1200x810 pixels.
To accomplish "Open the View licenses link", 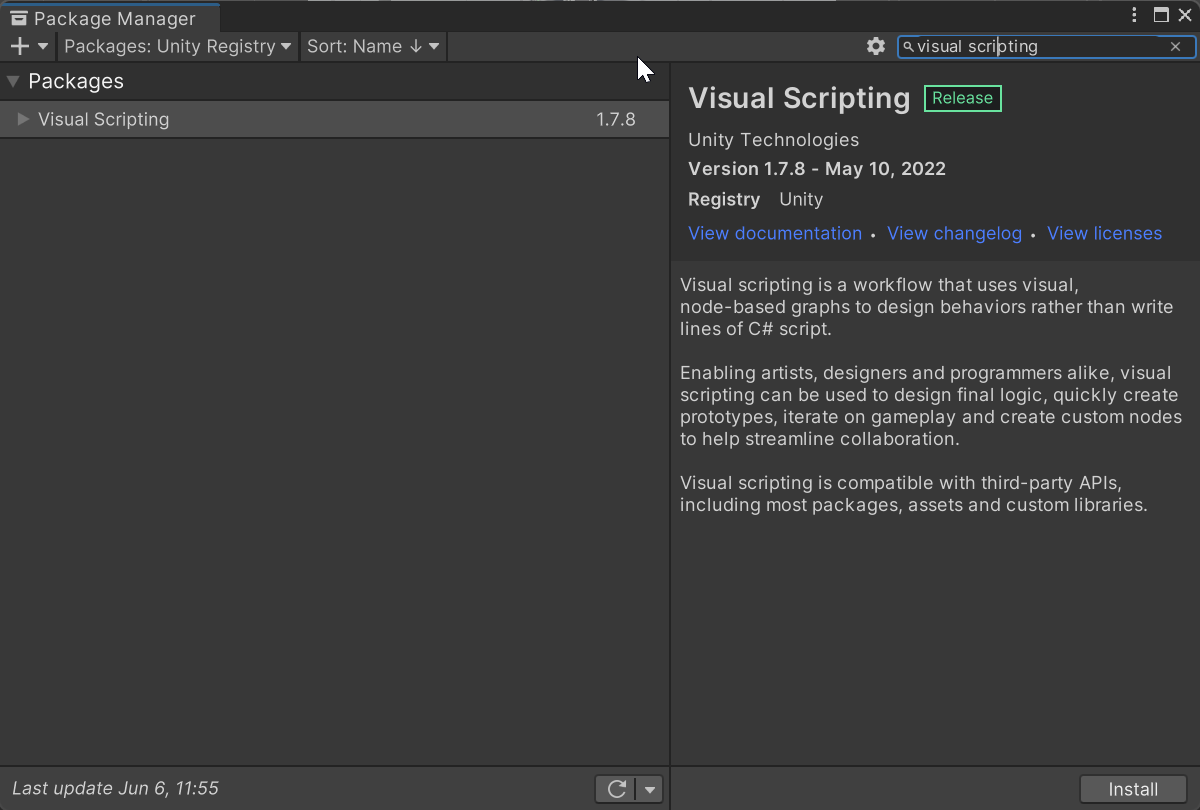I will [1104, 233].
